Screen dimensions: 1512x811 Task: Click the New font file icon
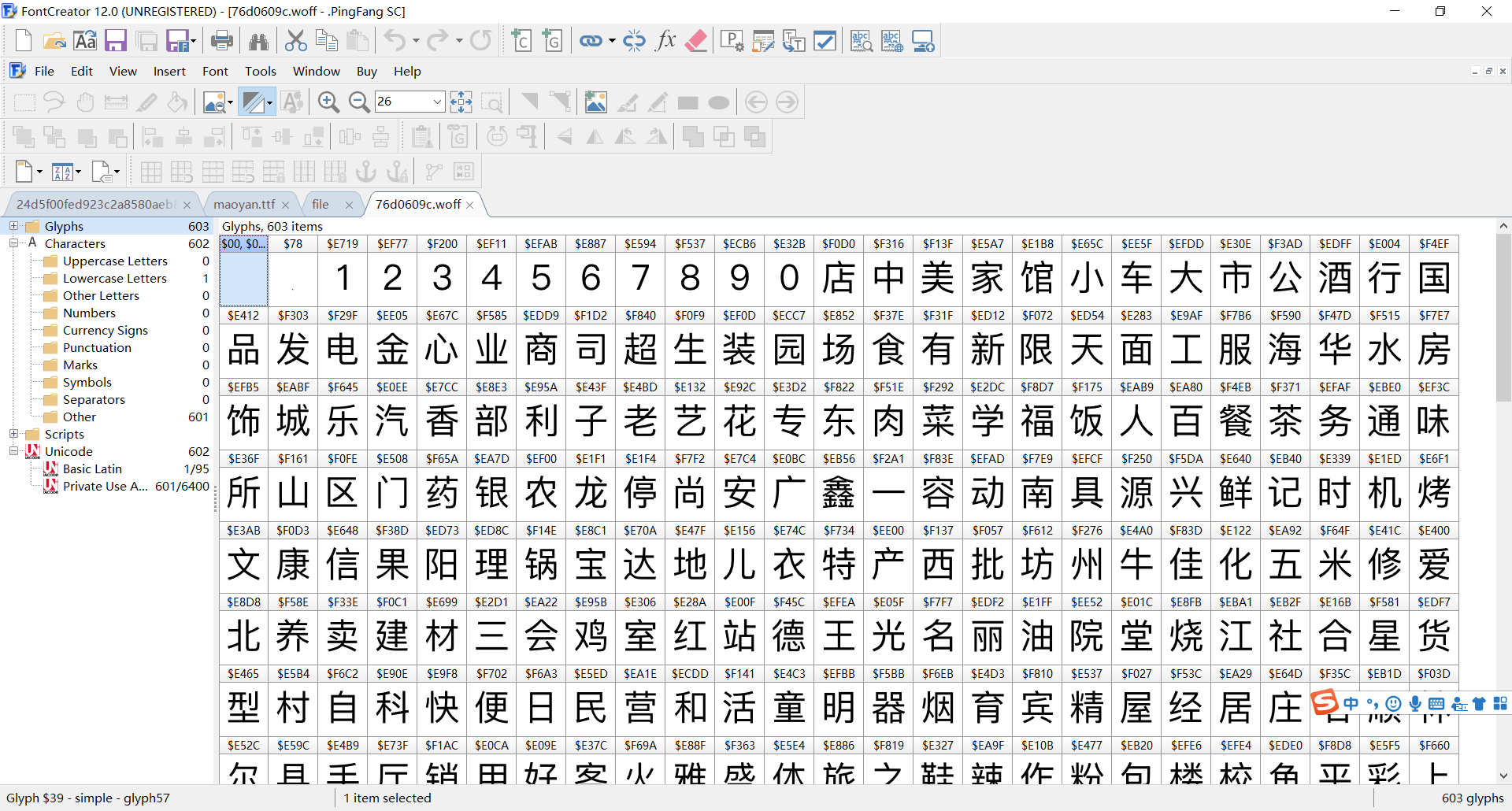pos(24,40)
